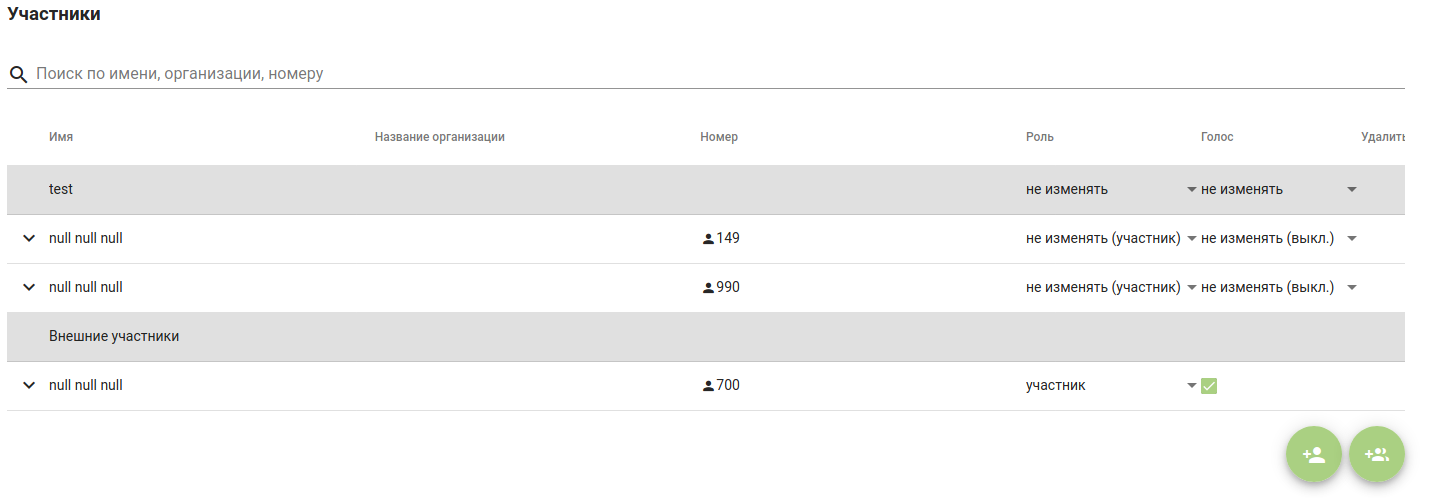This screenshot has width=1430, height=499.
Task: Click the person icon beside number 990
Action: coord(708,288)
